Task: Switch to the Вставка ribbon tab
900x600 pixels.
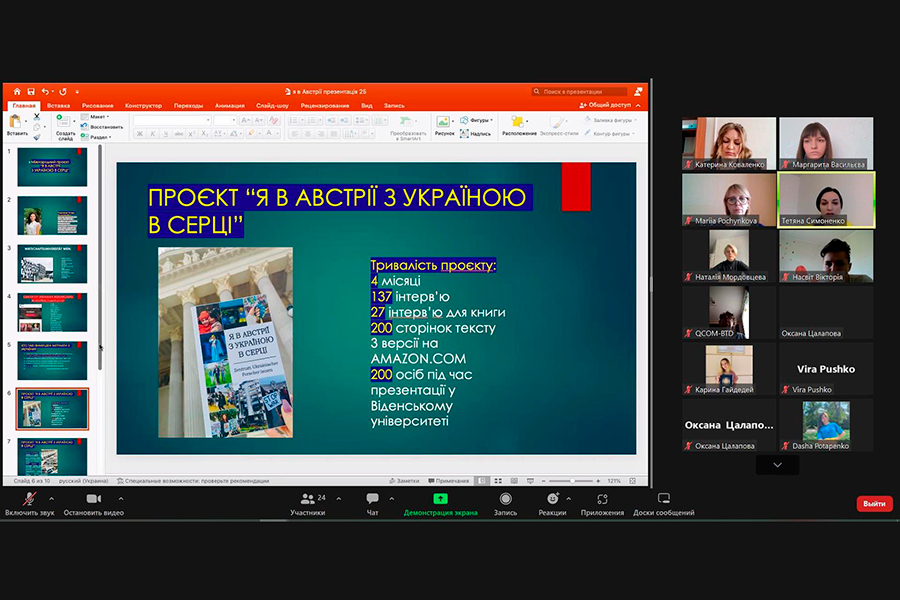Action: point(58,105)
